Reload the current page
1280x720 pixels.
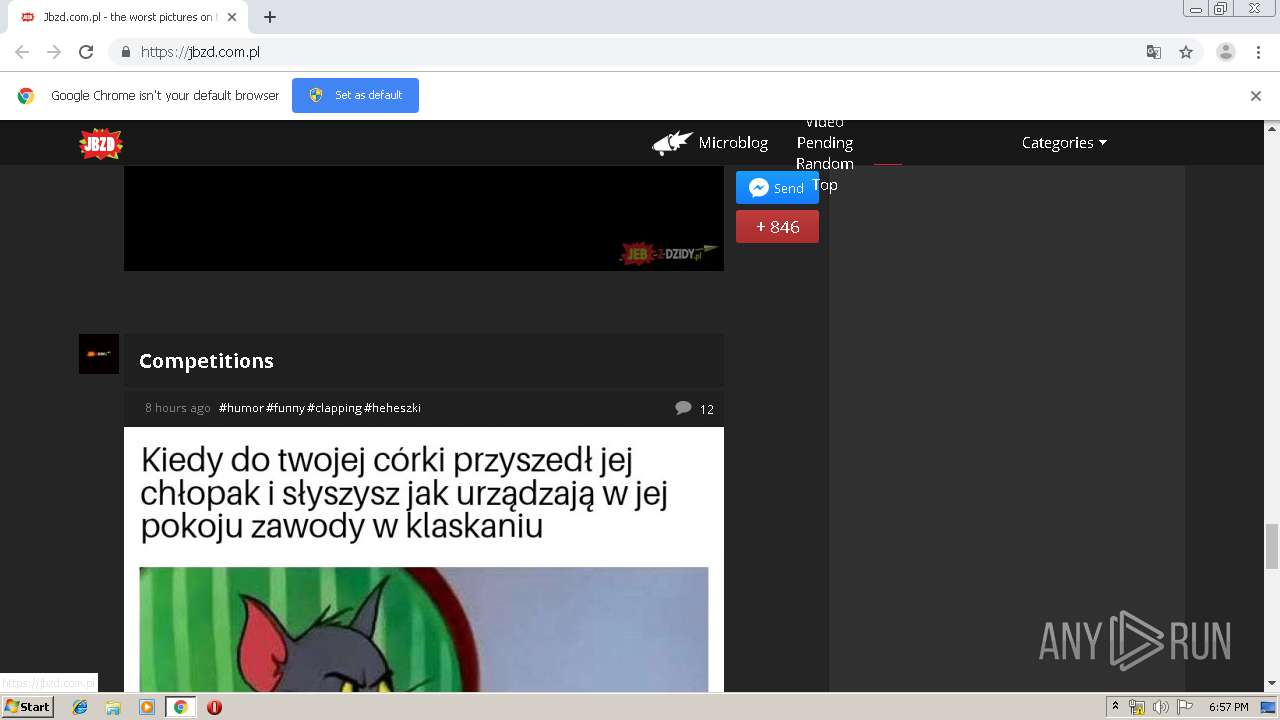coord(86,52)
